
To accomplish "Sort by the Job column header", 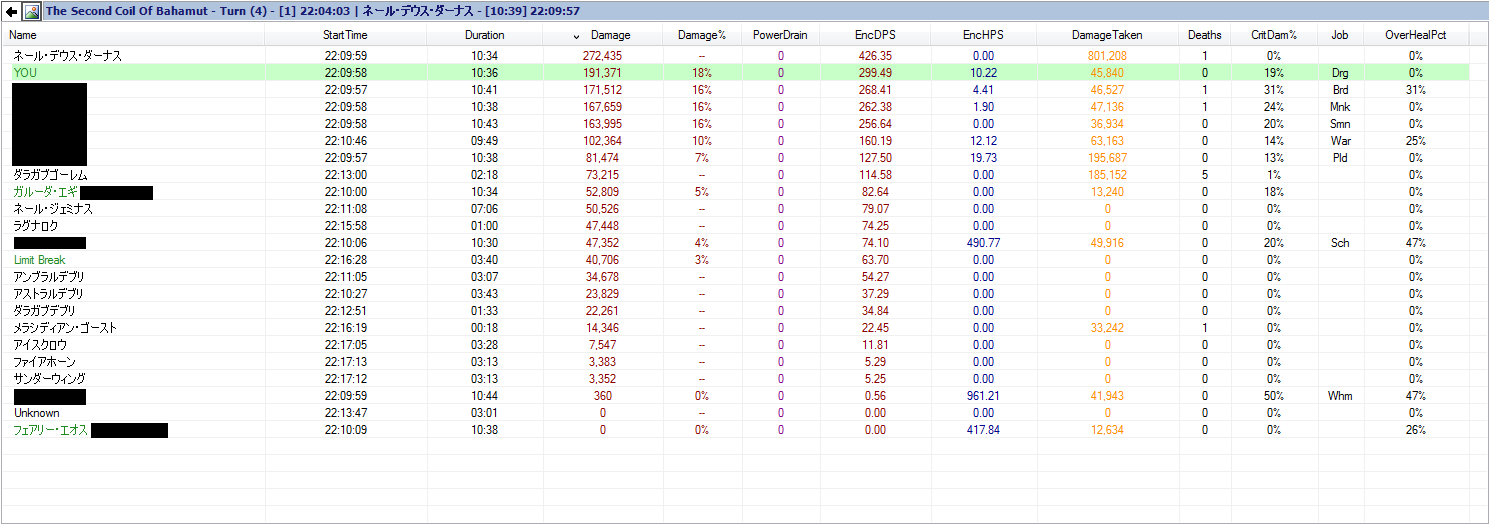I will tap(1340, 35).
